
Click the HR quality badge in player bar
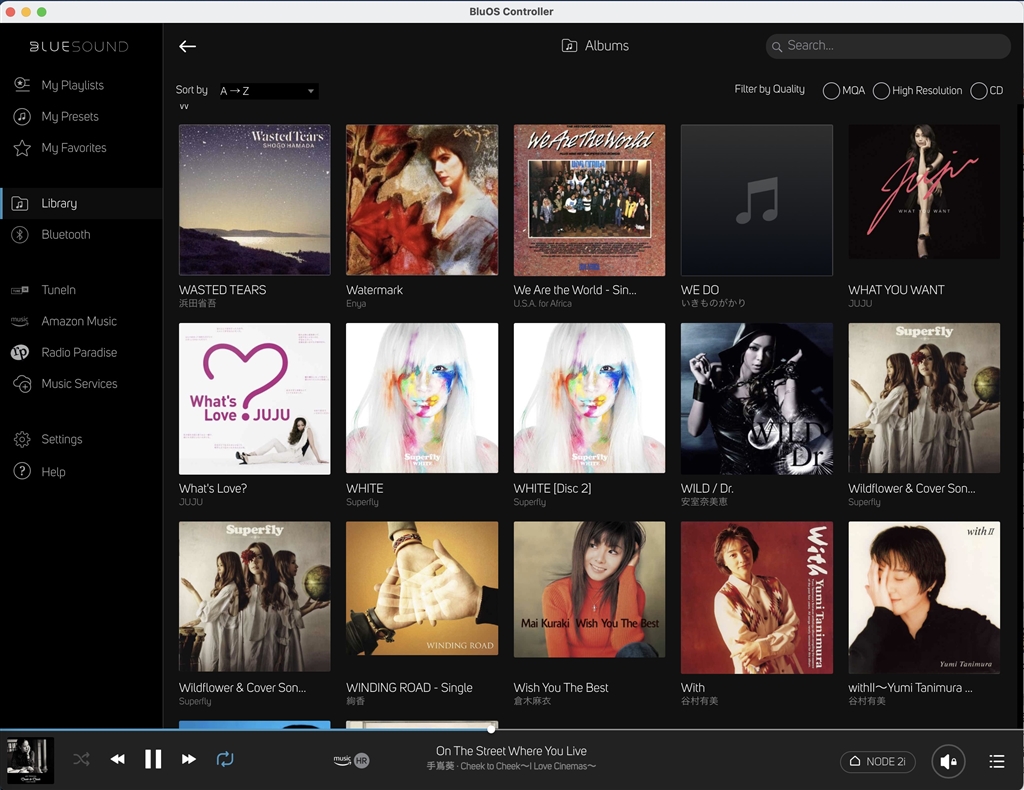pyautogui.click(x=362, y=761)
